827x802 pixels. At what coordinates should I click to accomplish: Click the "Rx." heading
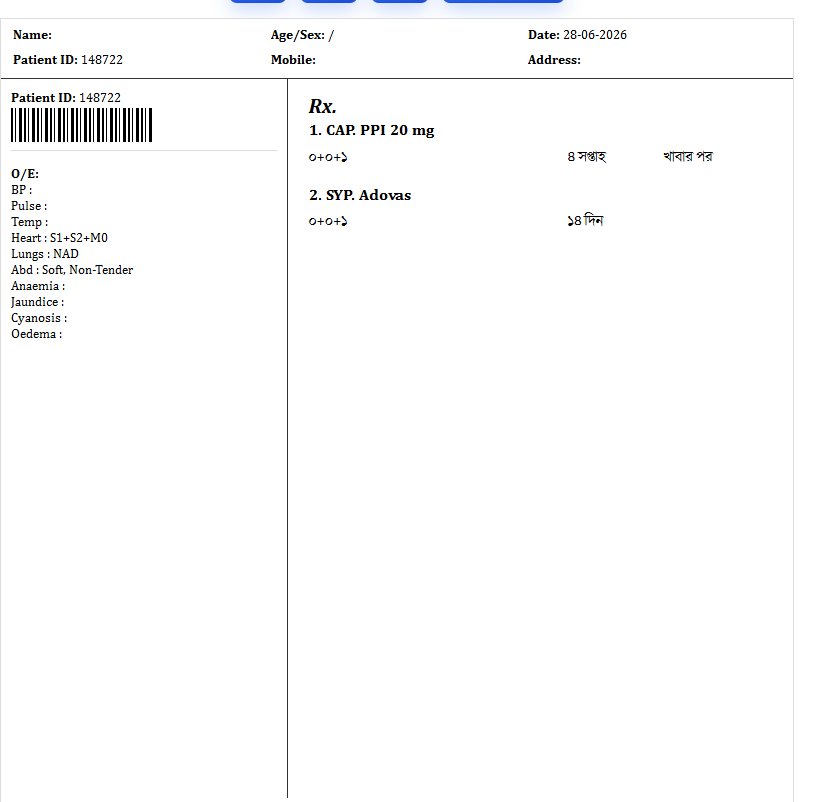click(322, 106)
